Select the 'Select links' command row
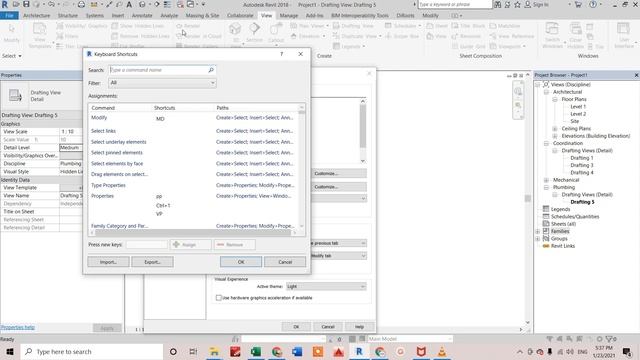Viewport: 640px width, 360px height. pos(194,131)
